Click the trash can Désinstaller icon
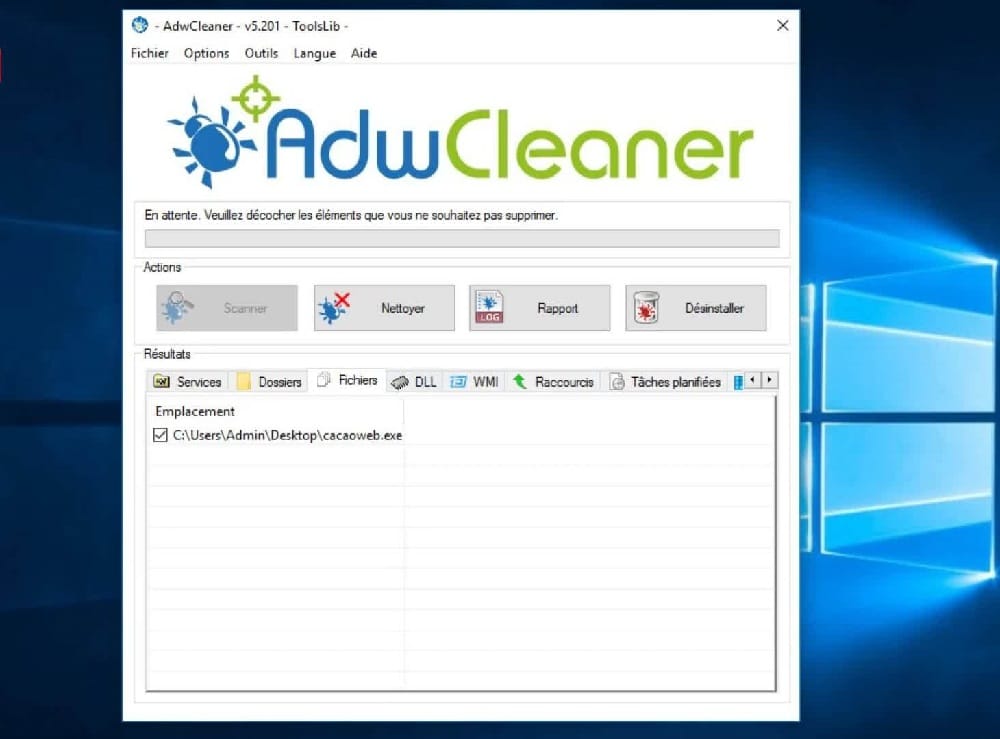 (x=646, y=307)
